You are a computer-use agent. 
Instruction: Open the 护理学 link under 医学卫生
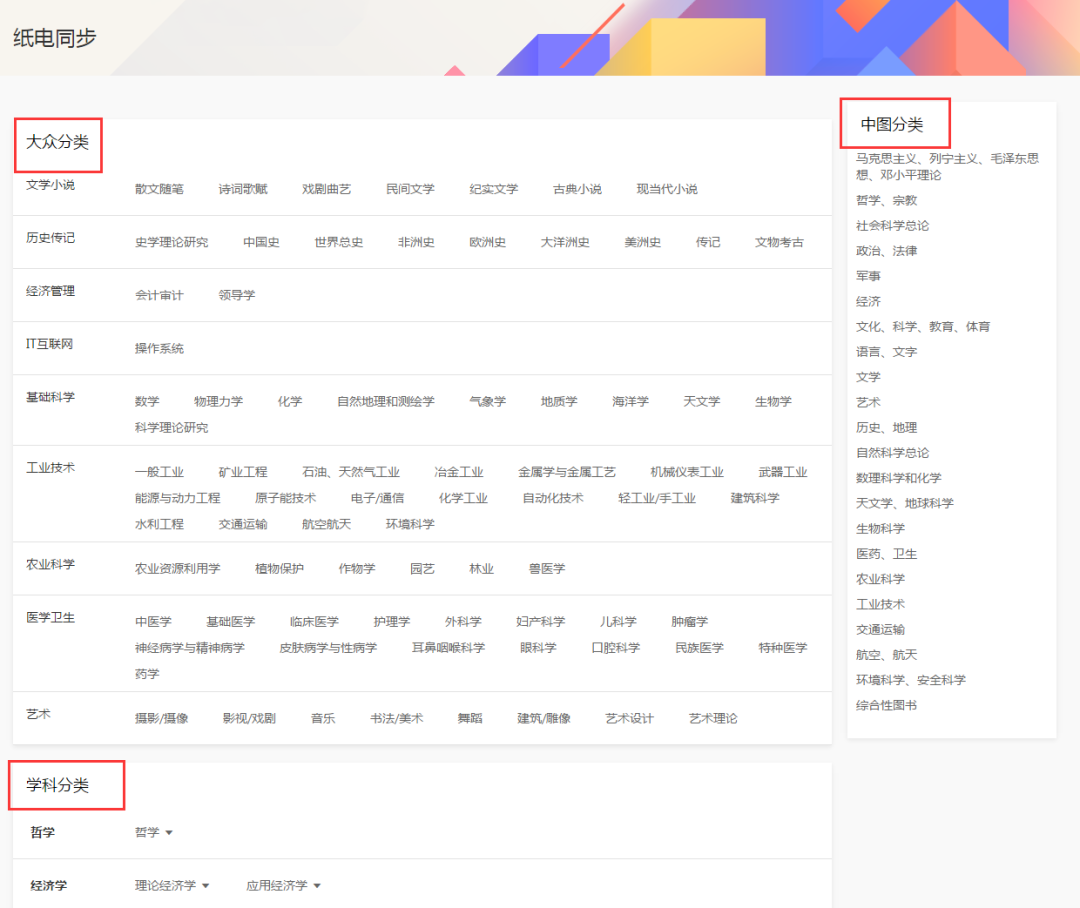tap(391, 621)
